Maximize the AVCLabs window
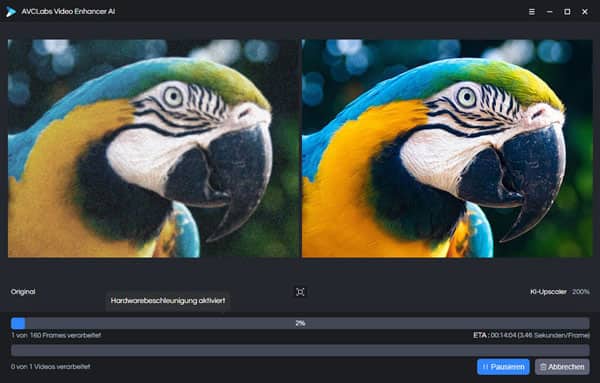 click(567, 12)
